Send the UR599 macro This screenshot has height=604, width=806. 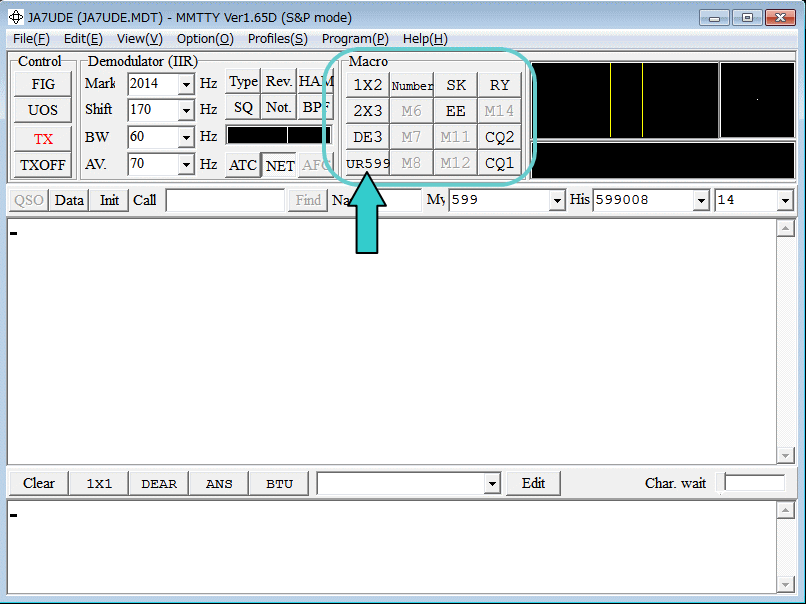coord(368,163)
